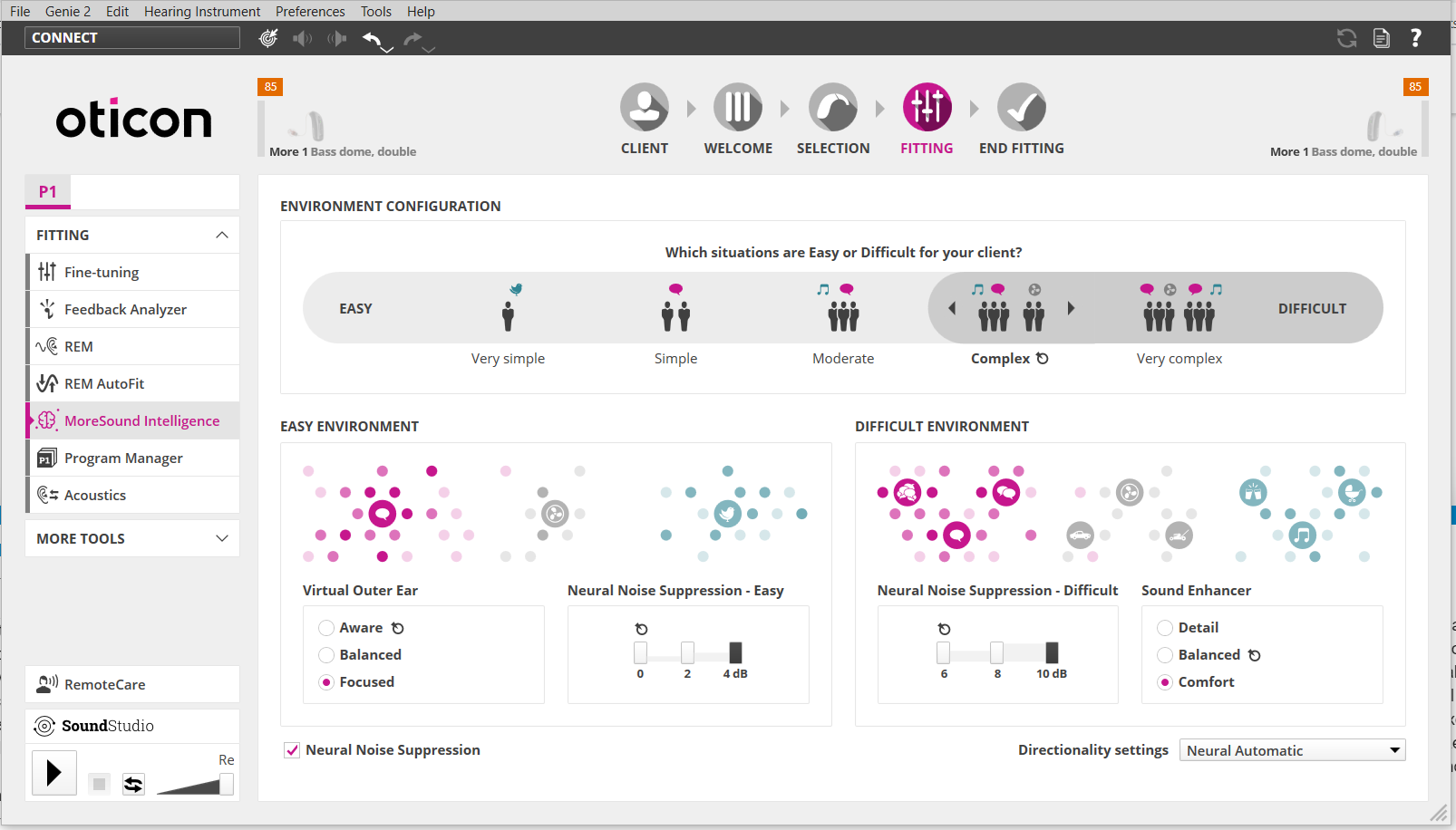This screenshot has width=1456, height=830.
Task: Open the End Fitting step
Action: [x=1021, y=108]
